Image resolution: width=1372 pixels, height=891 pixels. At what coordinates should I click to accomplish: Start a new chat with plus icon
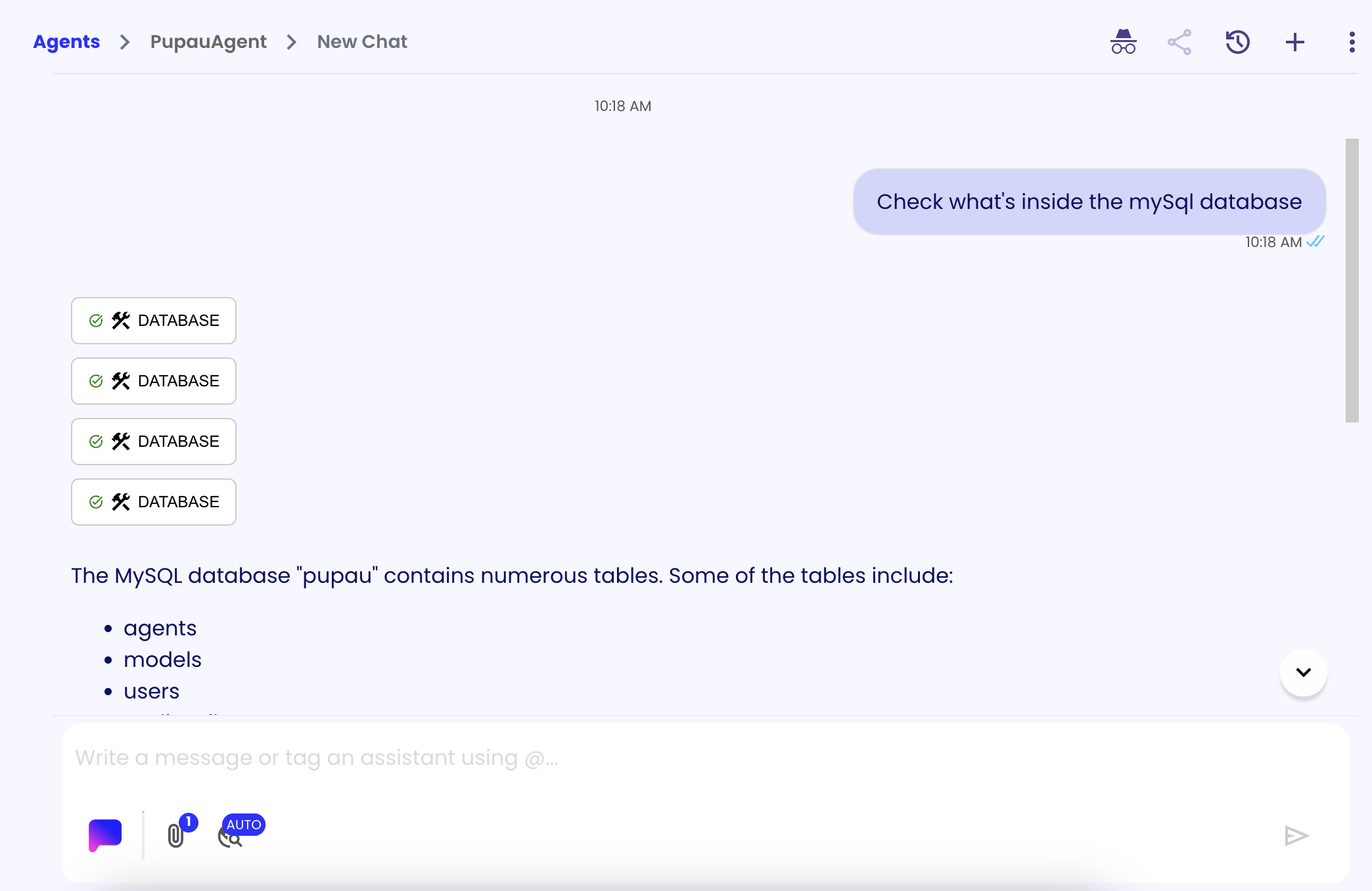coord(1295,42)
